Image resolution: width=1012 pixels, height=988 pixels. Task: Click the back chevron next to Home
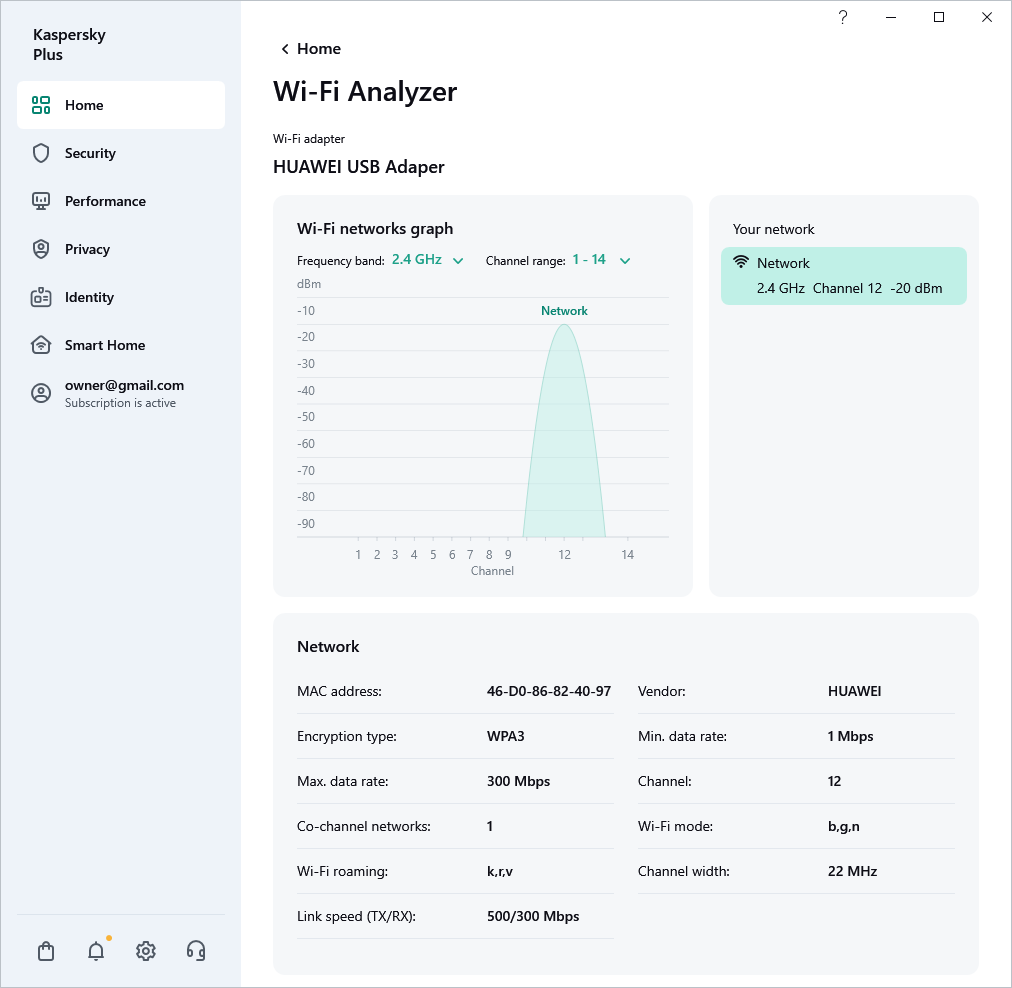285,49
